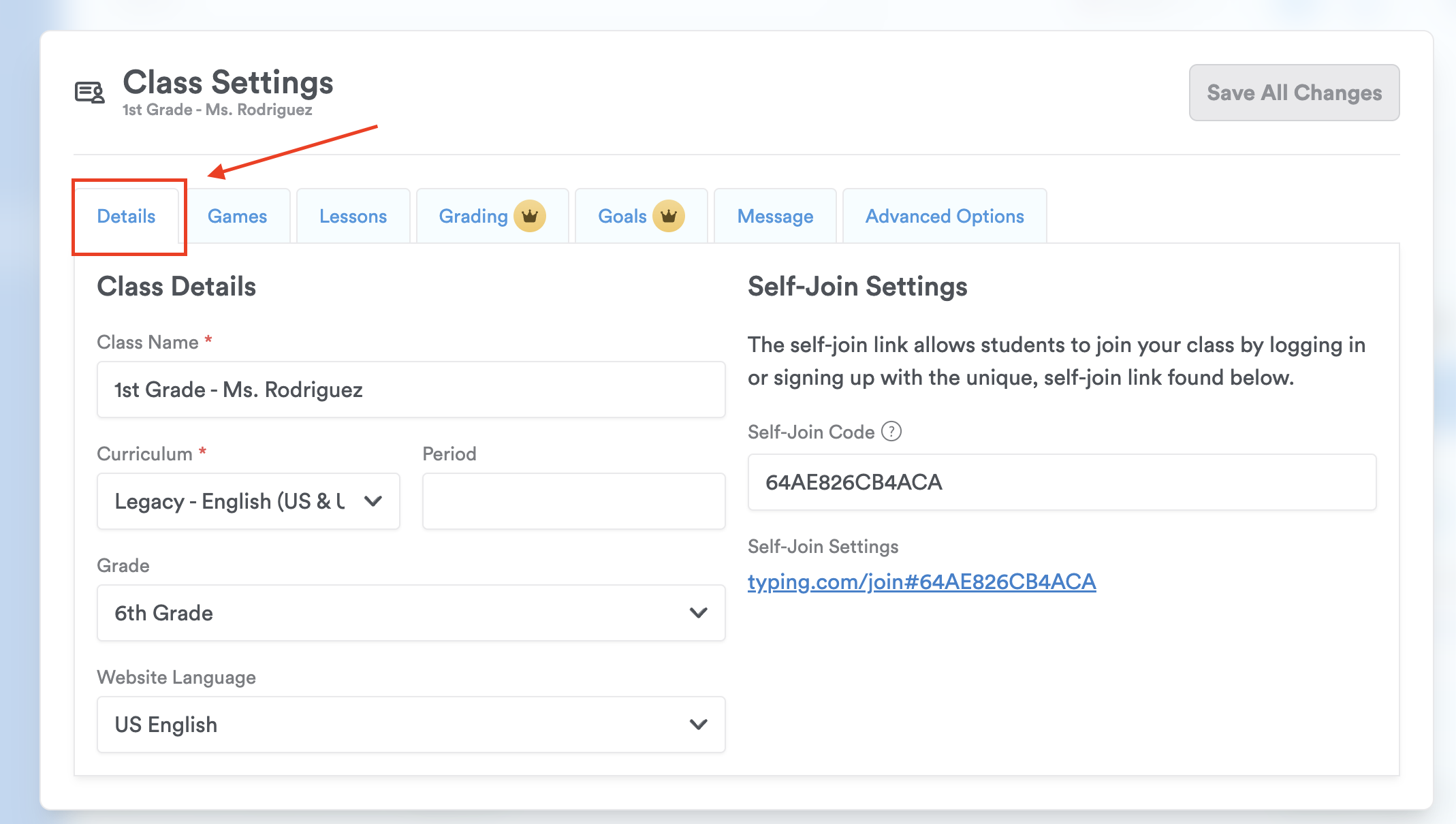This screenshot has height=824, width=1456.
Task: Open the Details tab
Action: [126, 217]
